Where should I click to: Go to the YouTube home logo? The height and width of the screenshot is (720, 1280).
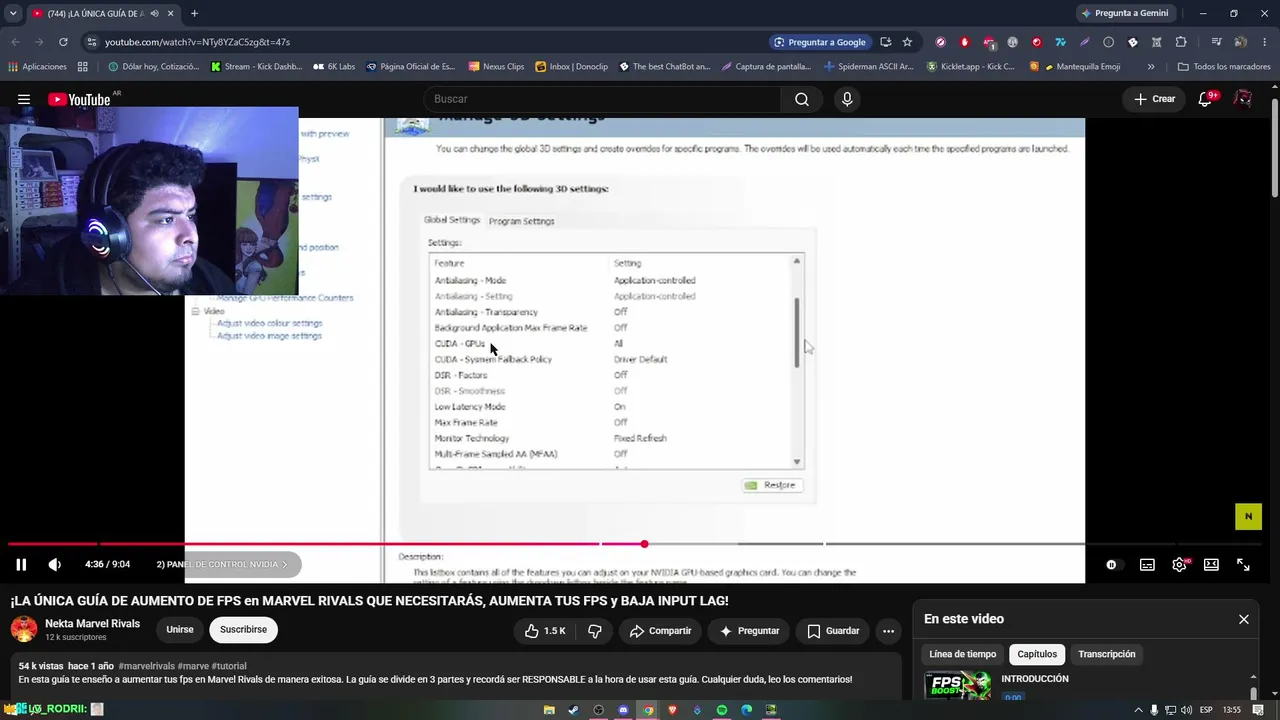(x=81, y=99)
